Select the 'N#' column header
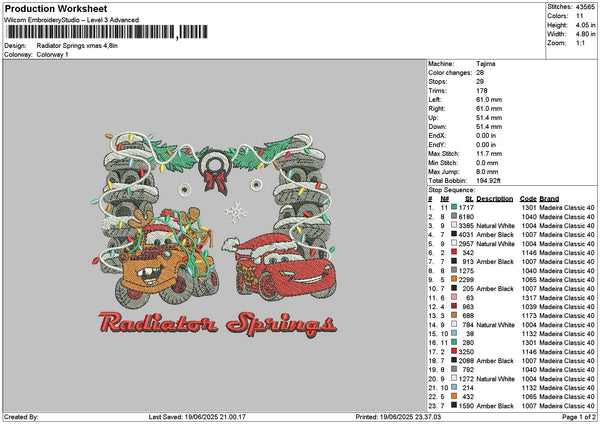 click(444, 199)
